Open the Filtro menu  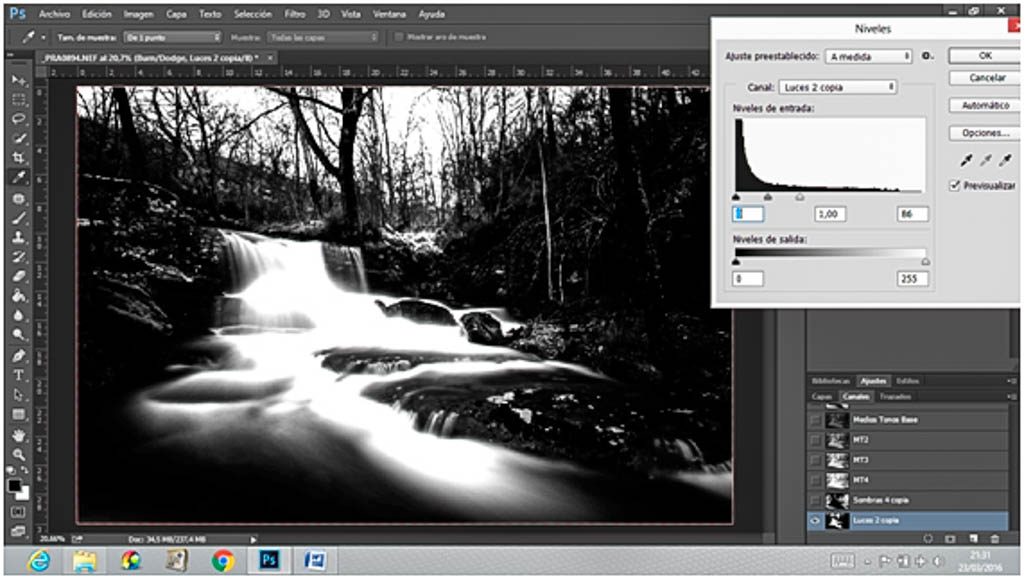coord(294,15)
